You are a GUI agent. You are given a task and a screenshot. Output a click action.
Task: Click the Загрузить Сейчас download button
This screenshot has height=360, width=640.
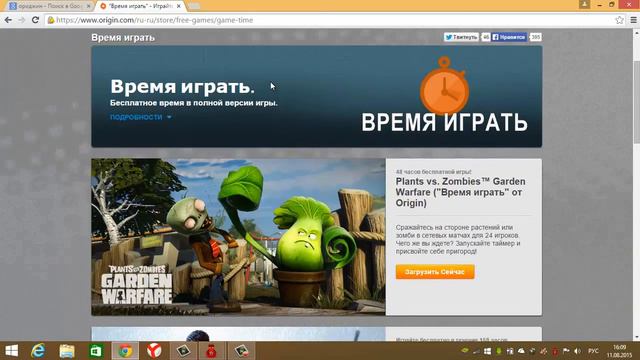tap(435, 272)
